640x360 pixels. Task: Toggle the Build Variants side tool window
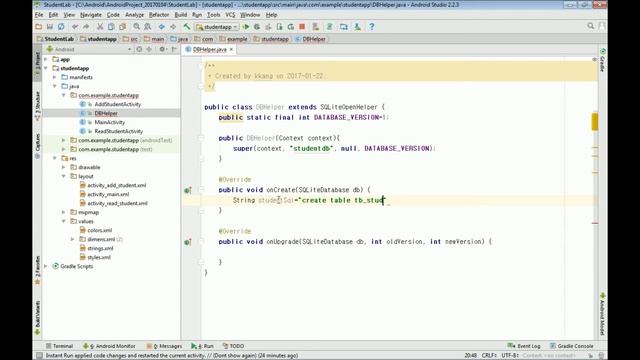(x=38, y=318)
